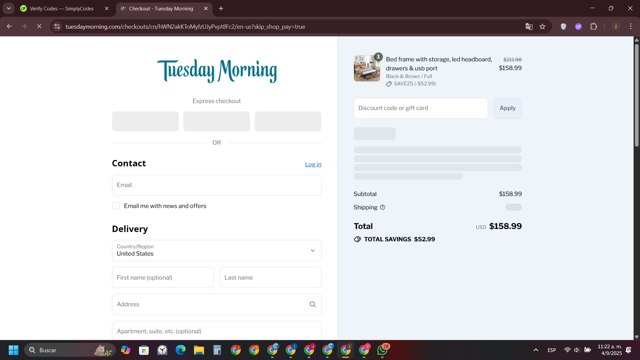Click the SAVE25 discount tag icon
The width and height of the screenshot is (640, 360).
(x=389, y=84)
